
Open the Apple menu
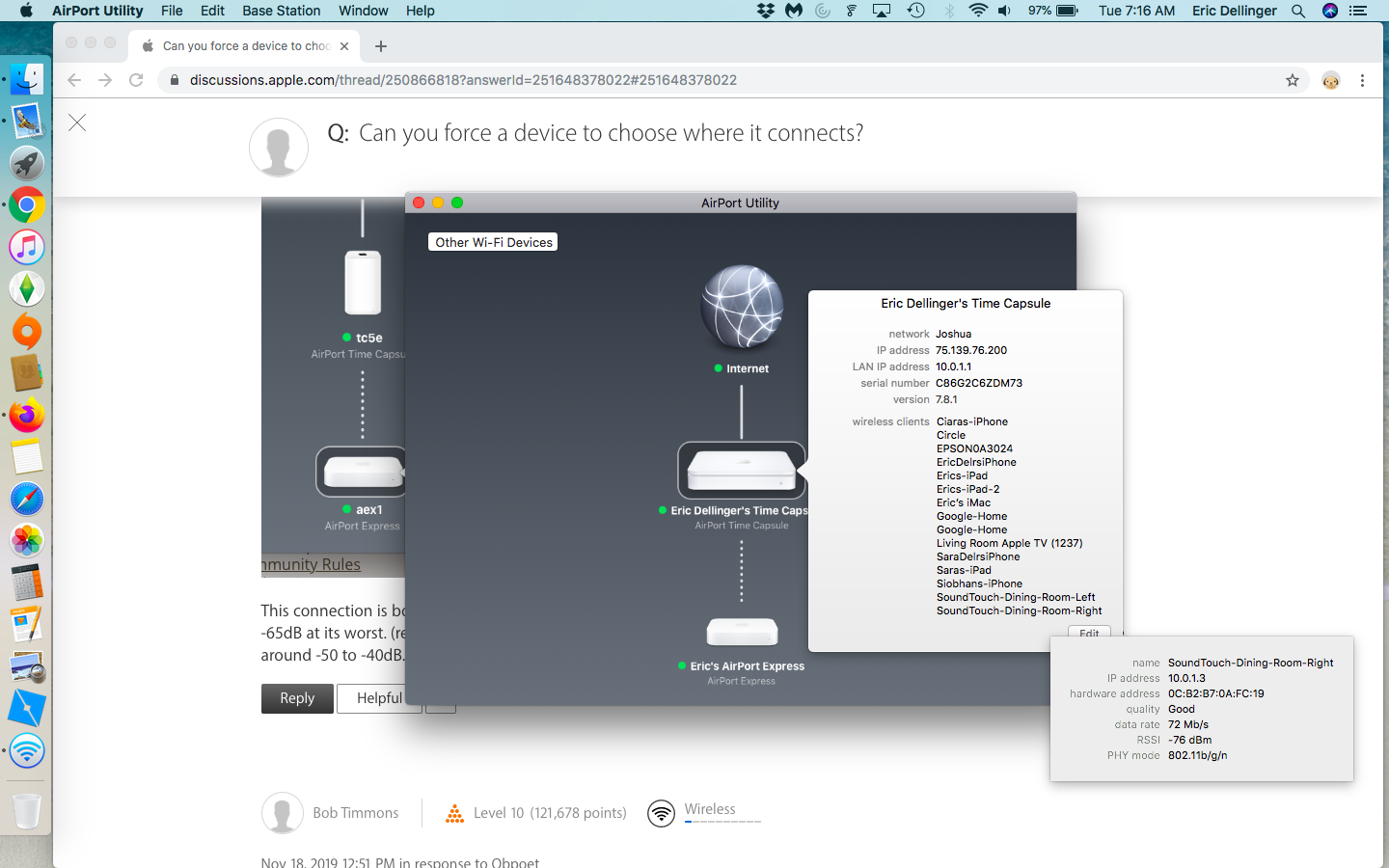point(26,11)
